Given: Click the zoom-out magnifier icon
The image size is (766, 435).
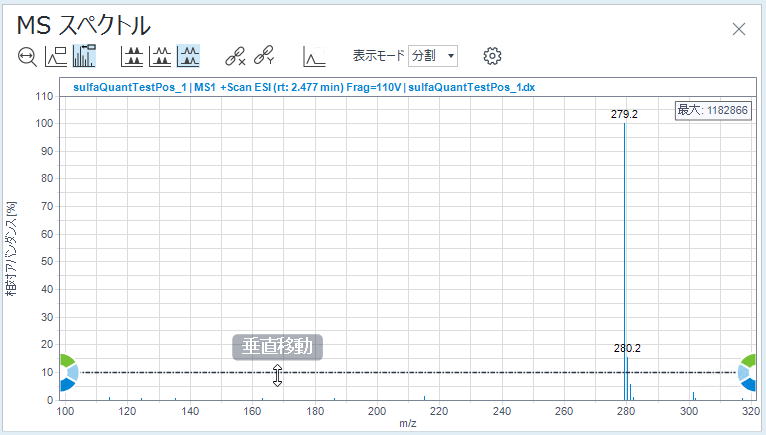Looking at the screenshot, I should [x=27, y=57].
